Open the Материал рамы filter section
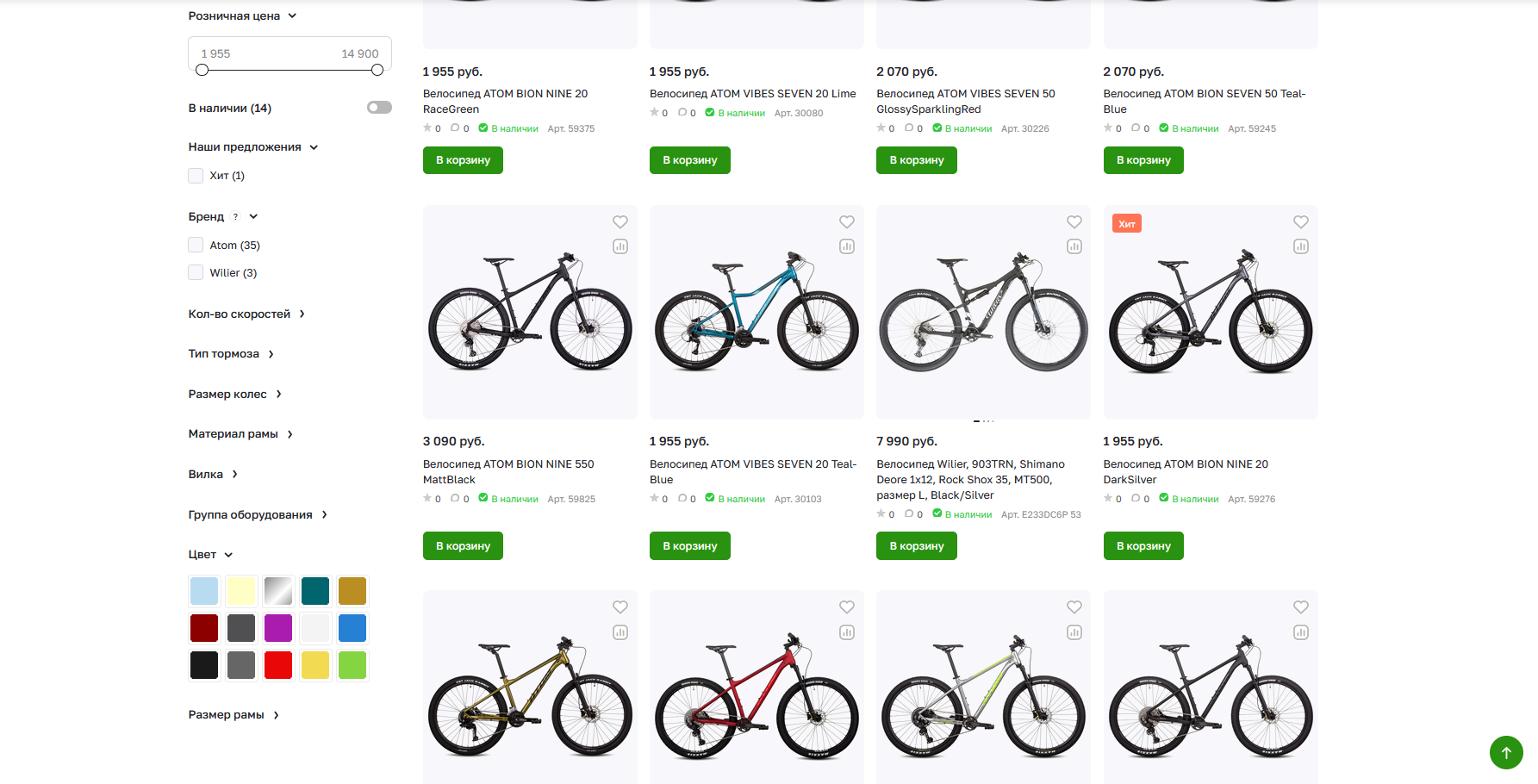 click(x=240, y=434)
